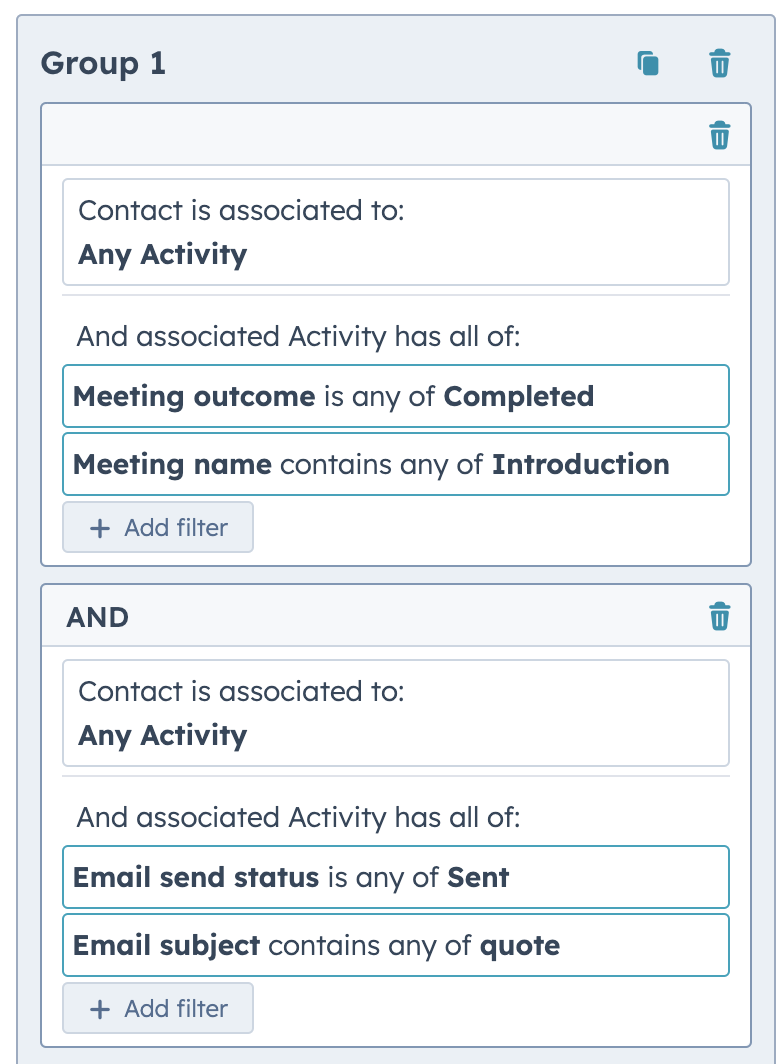Delete Group 1 using its trash icon
The width and height of the screenshot is (782, 1064).
pos(719,64)
